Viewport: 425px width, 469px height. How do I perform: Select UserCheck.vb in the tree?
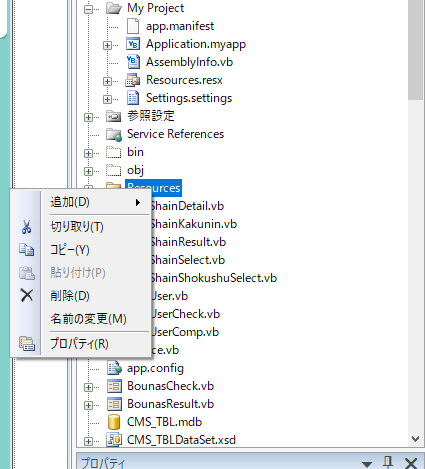coord(186,314)
